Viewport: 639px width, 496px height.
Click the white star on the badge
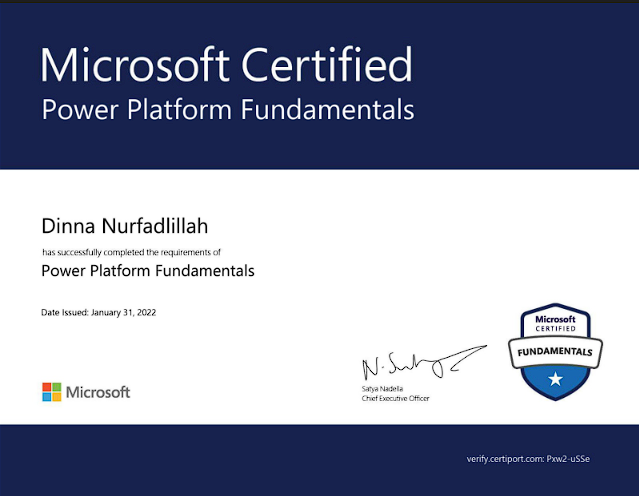[x=555, y=379]
